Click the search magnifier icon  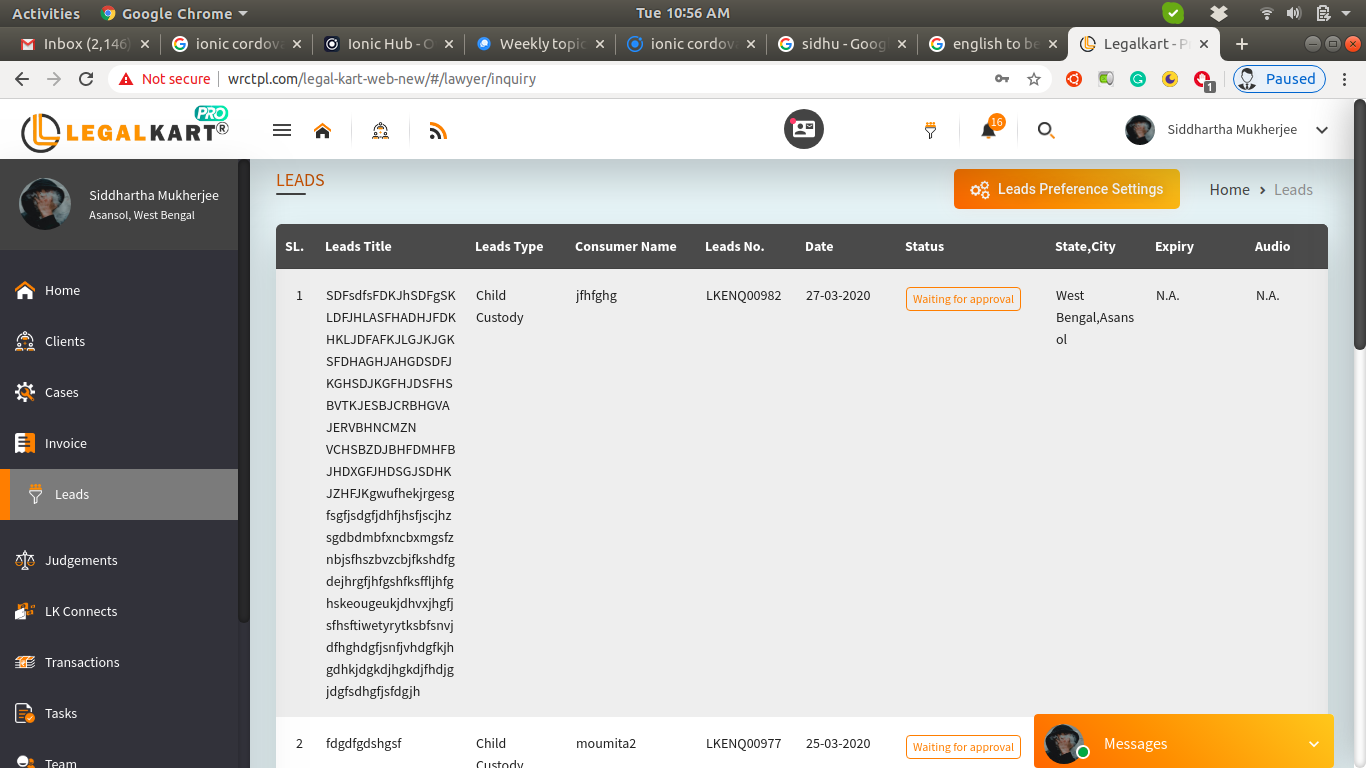click(1046, 130)
